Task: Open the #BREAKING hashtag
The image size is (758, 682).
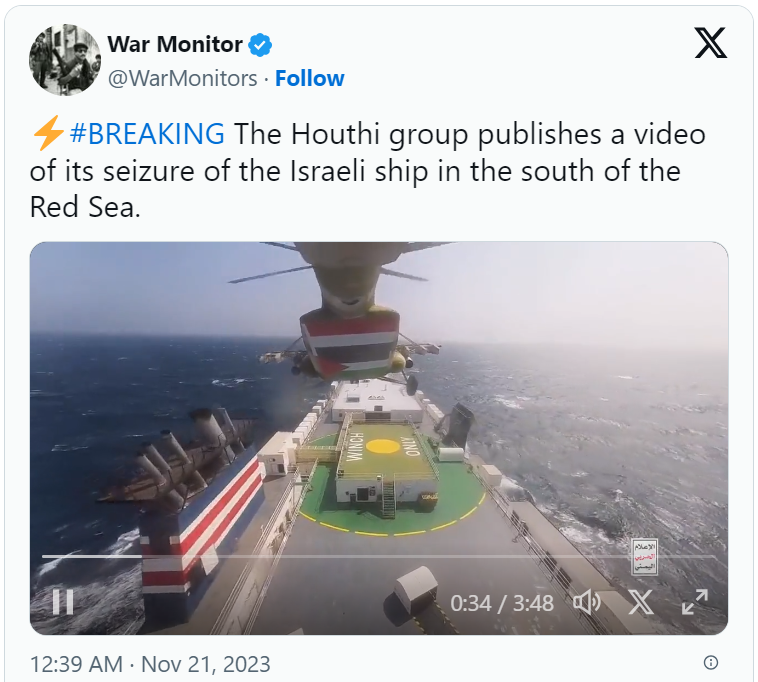Action: pos(147,134)
